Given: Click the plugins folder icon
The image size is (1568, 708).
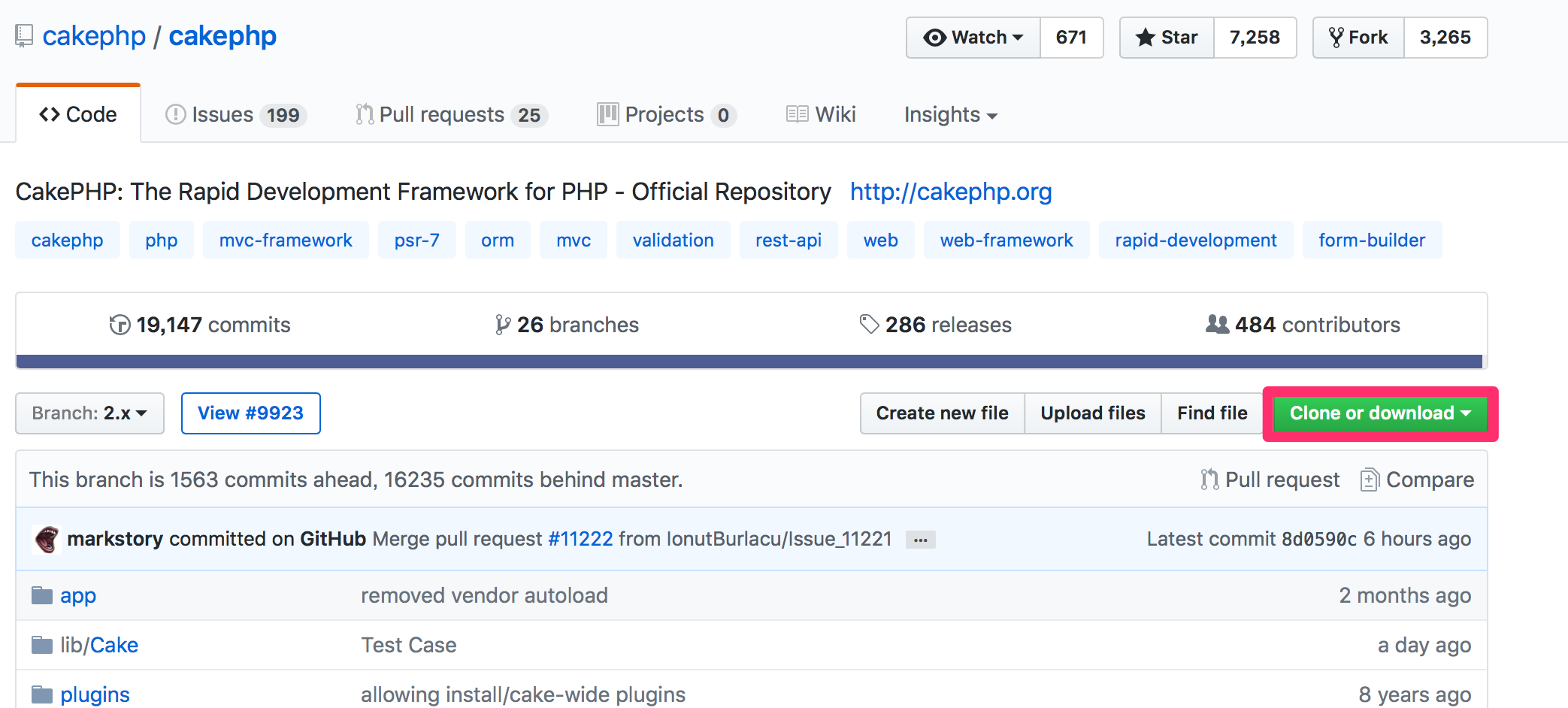Looking at the screenshot, I should pos(42,694).
